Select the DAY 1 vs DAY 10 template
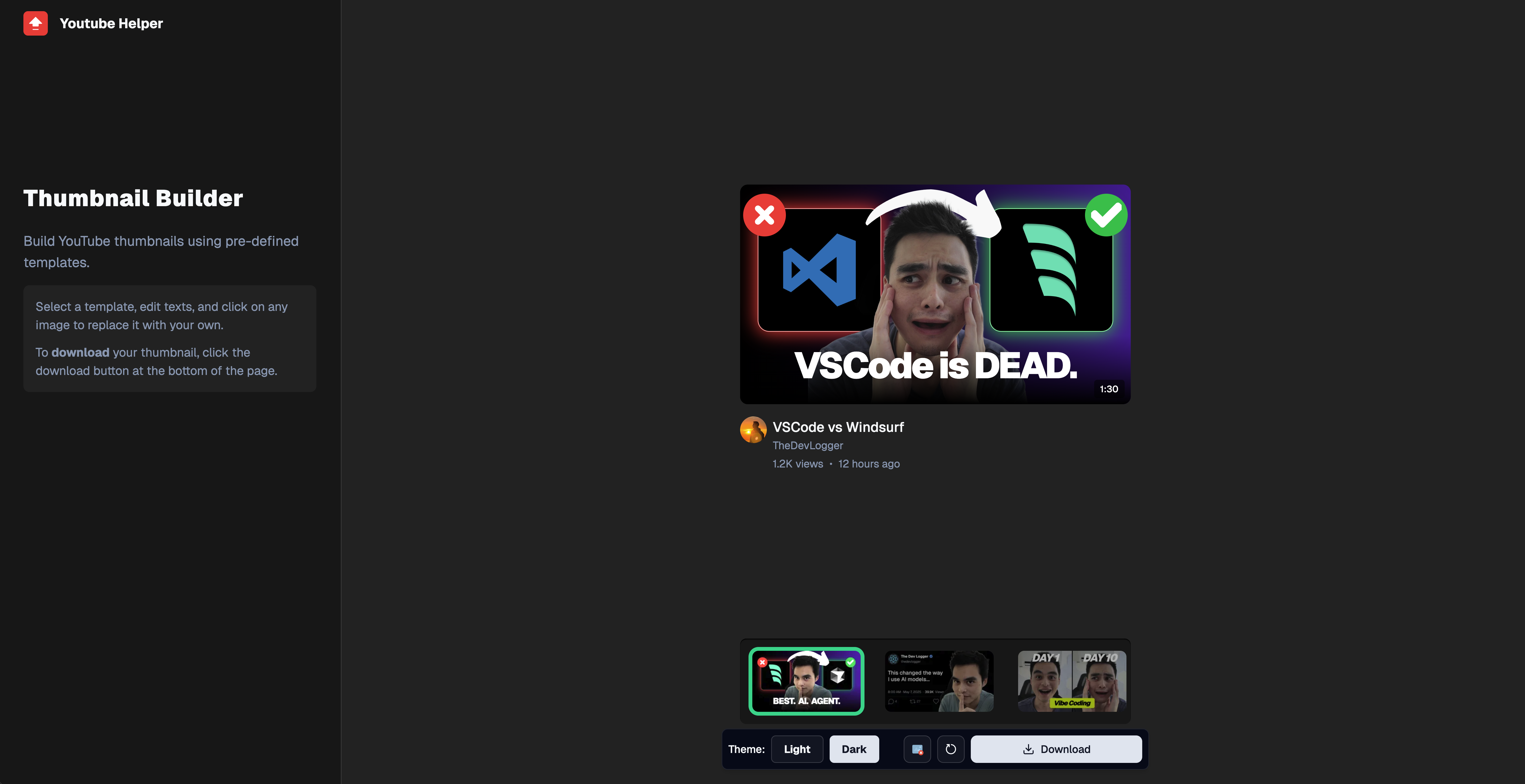Screen dimensions: 1525x784 click(1072, 681)
